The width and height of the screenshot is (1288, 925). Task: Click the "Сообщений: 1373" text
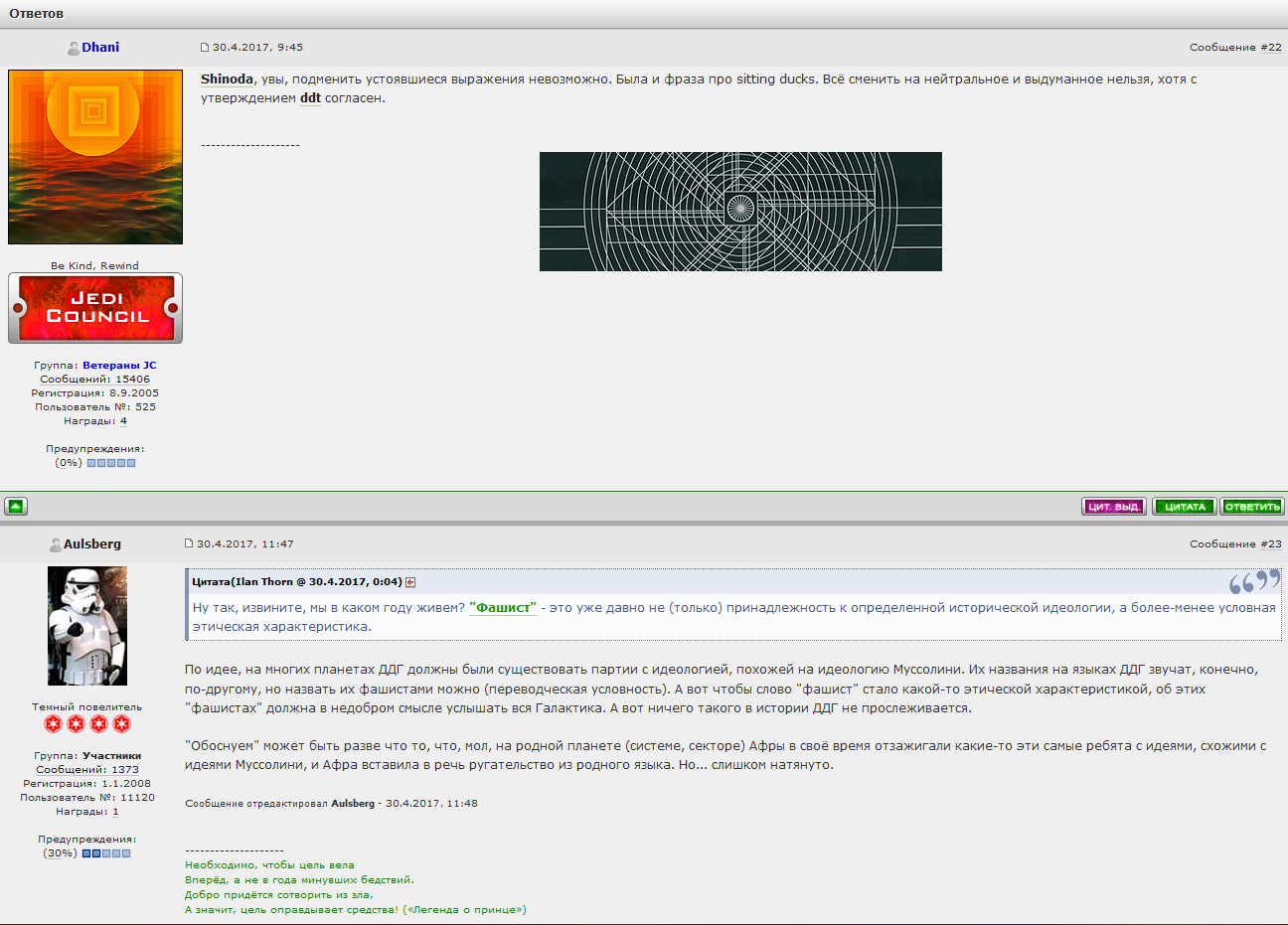(x=87, y=770)
